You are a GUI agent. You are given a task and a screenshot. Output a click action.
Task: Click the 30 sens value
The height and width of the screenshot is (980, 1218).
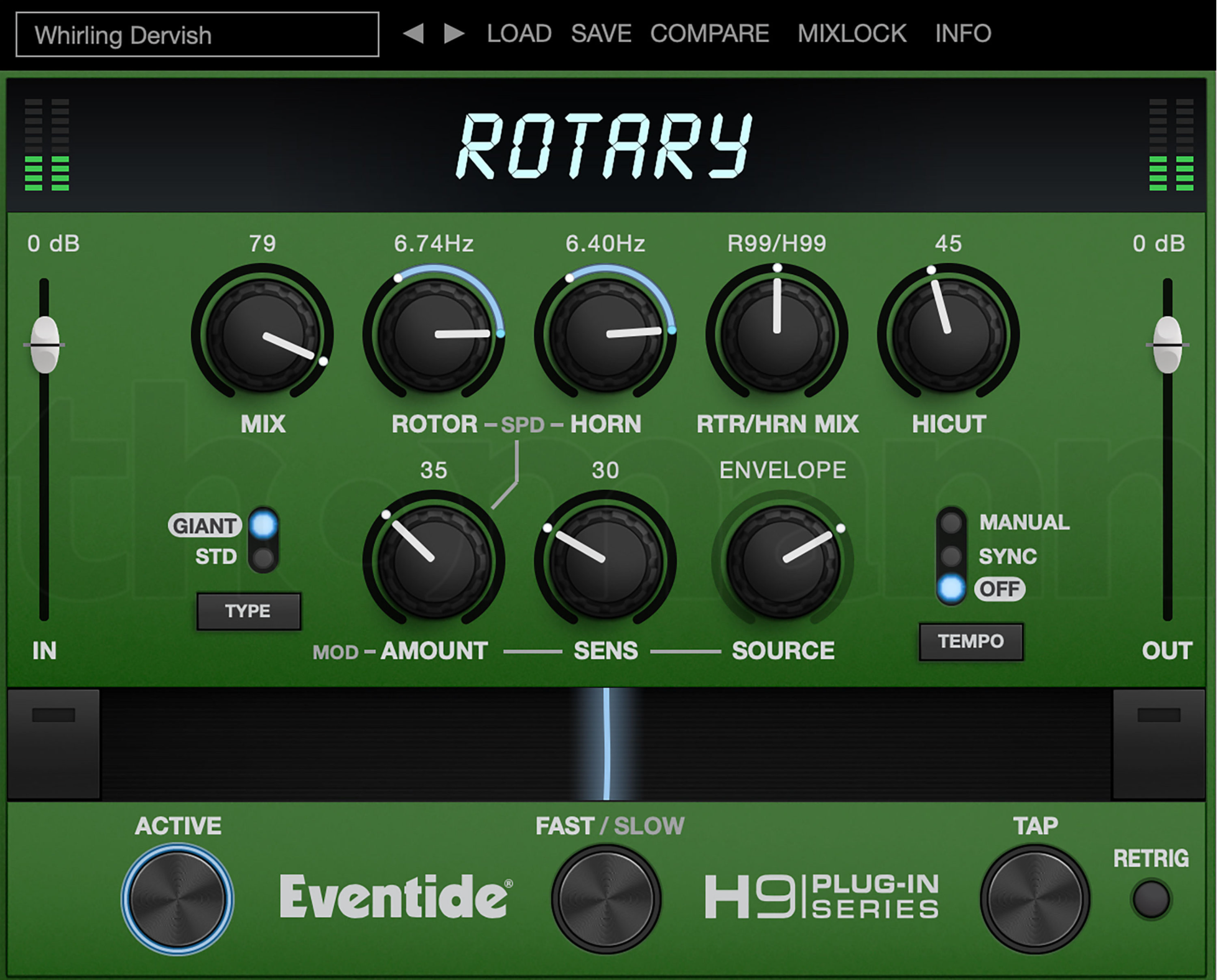(x=605, y=470)
